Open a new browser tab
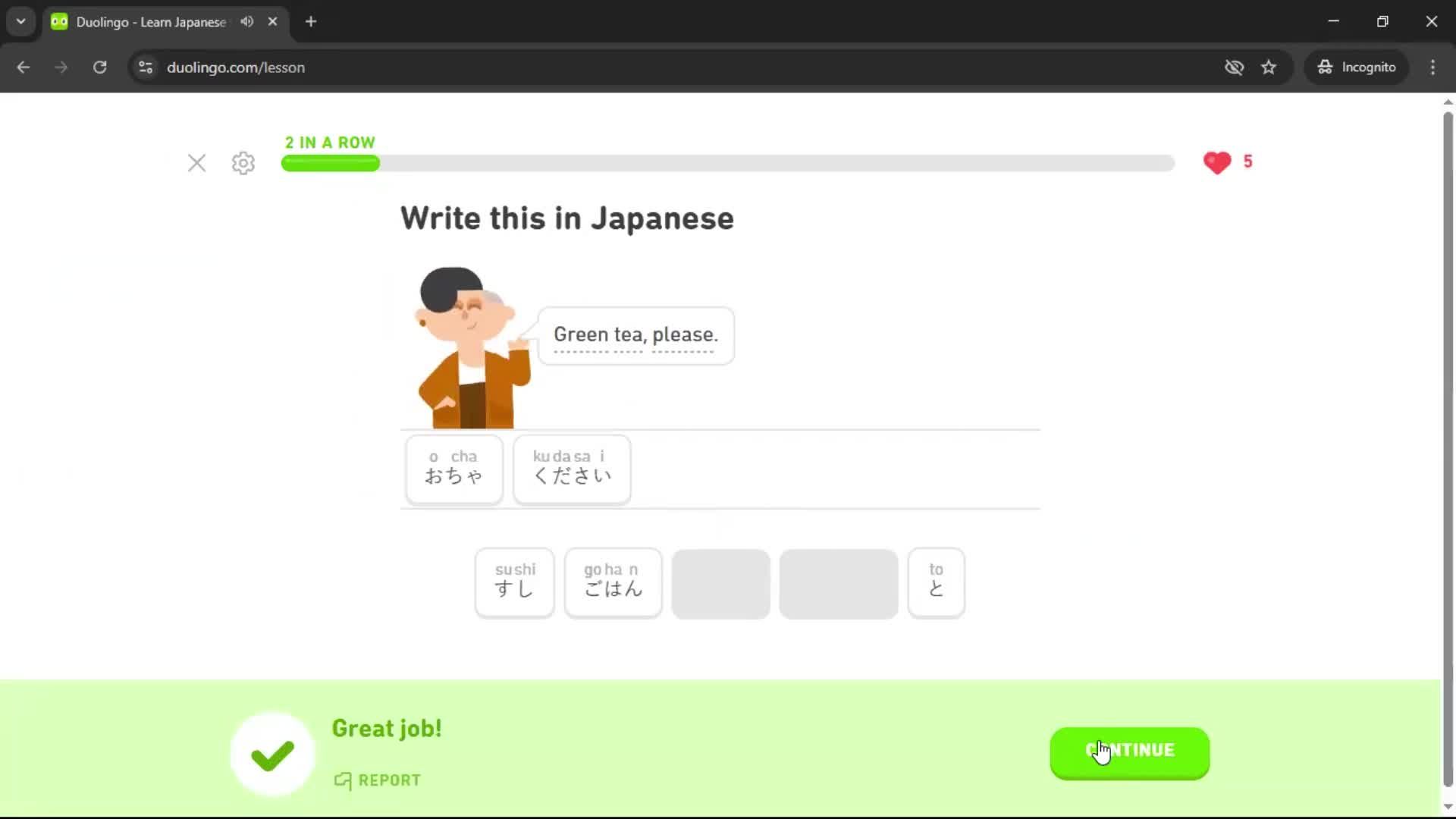1456x819 pixels. (x=310, y=22)
